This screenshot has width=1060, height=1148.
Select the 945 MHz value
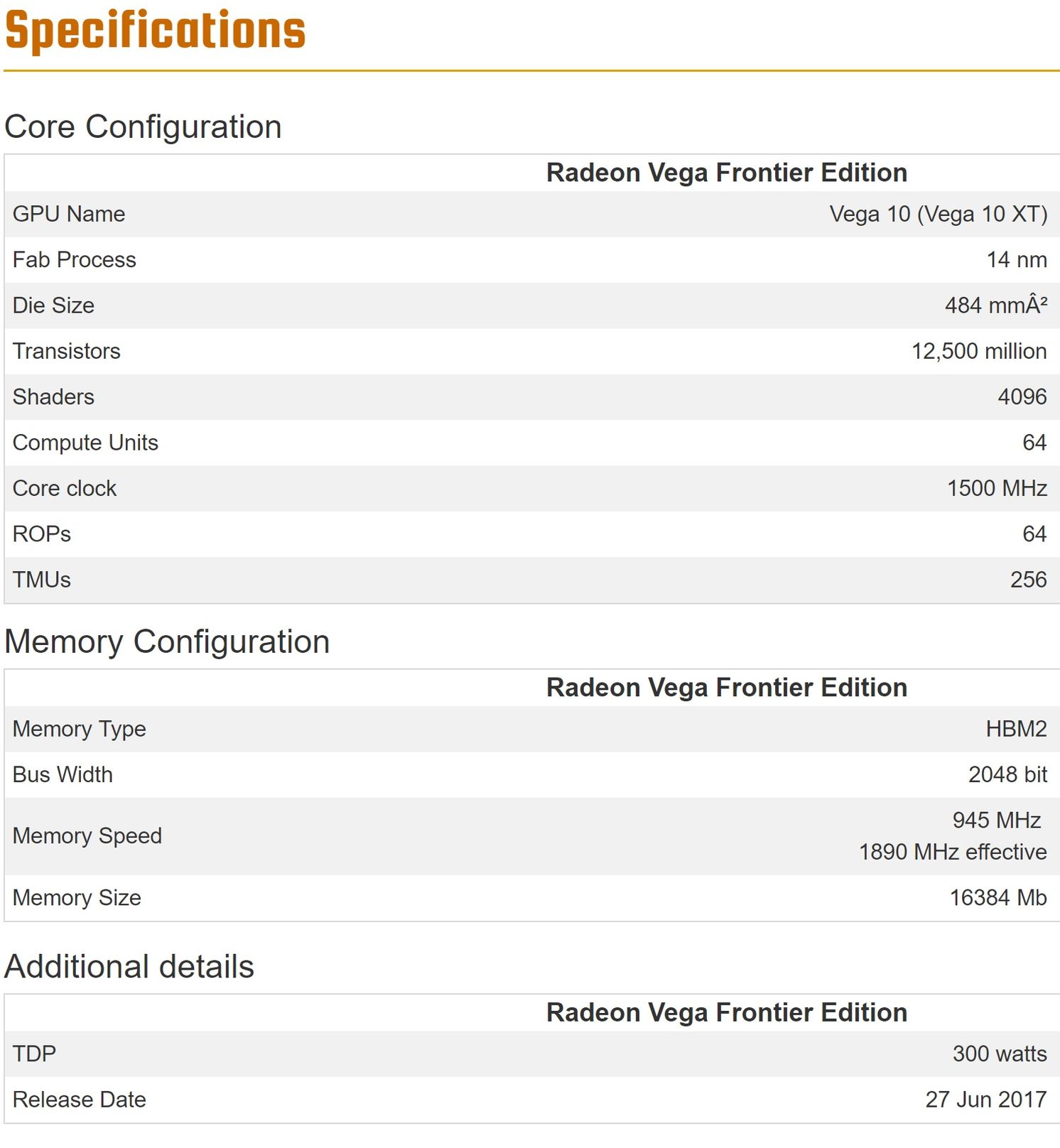pos(997,821)
